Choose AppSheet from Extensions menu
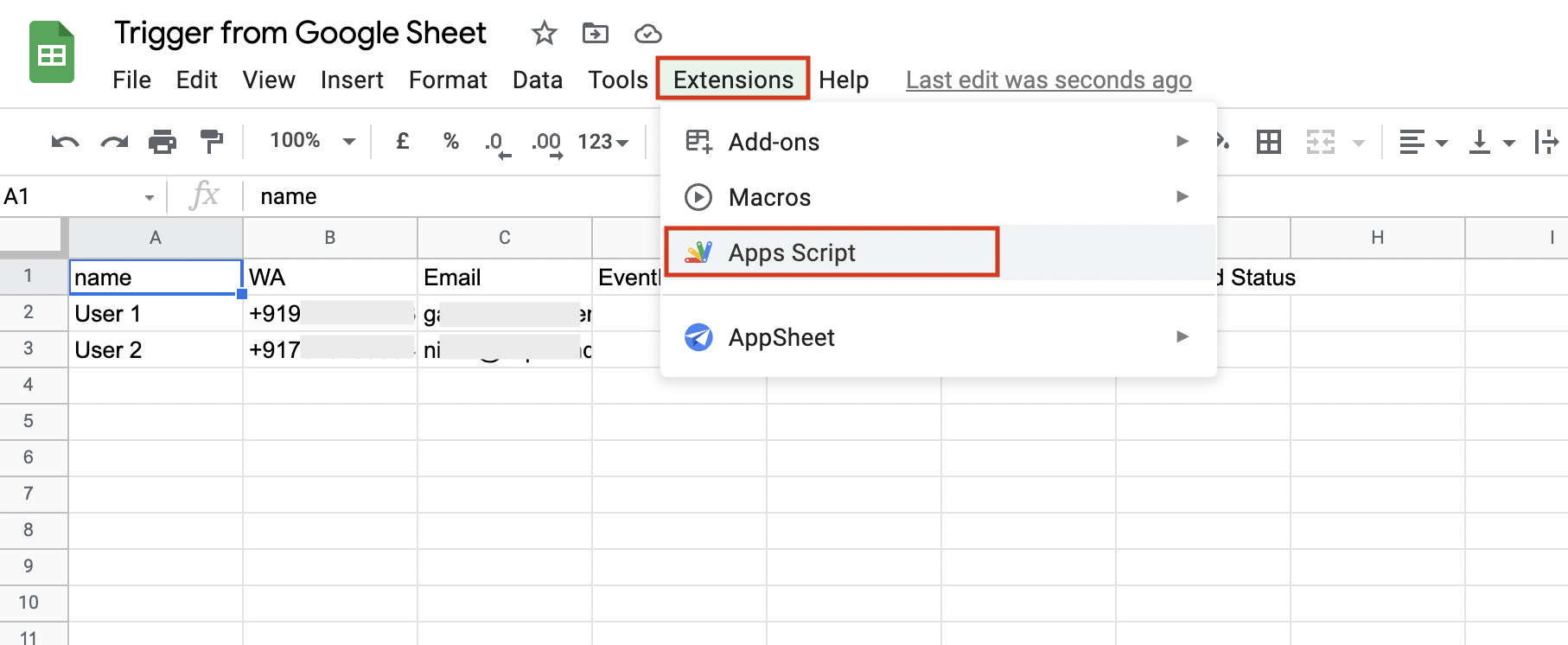This screenshot has width=1568, height=645. (939, 337)
